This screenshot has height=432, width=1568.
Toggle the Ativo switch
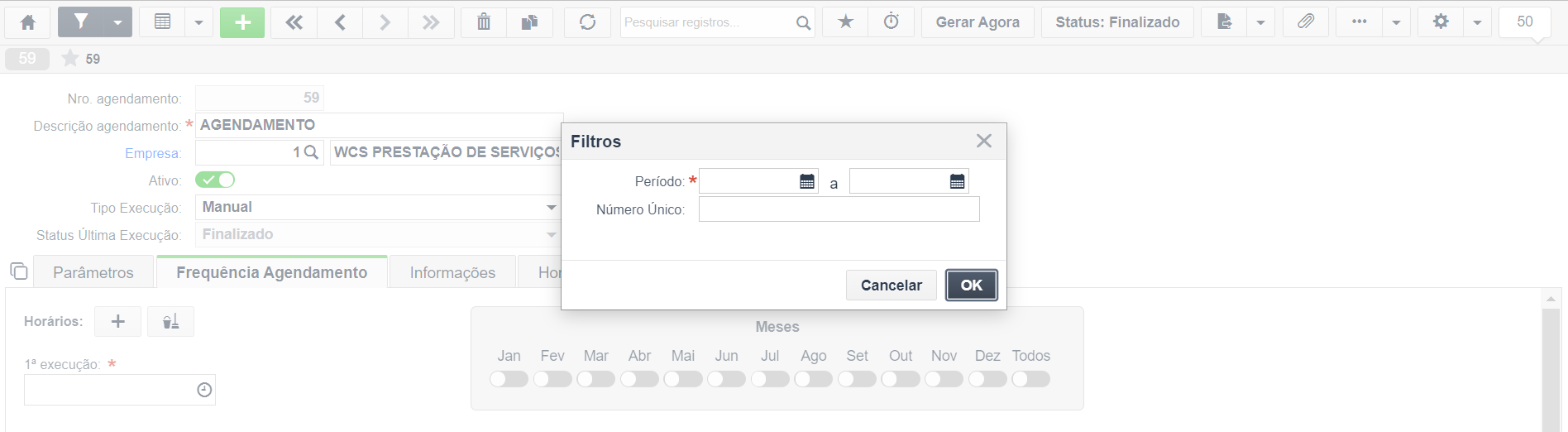tap(215, 180)
